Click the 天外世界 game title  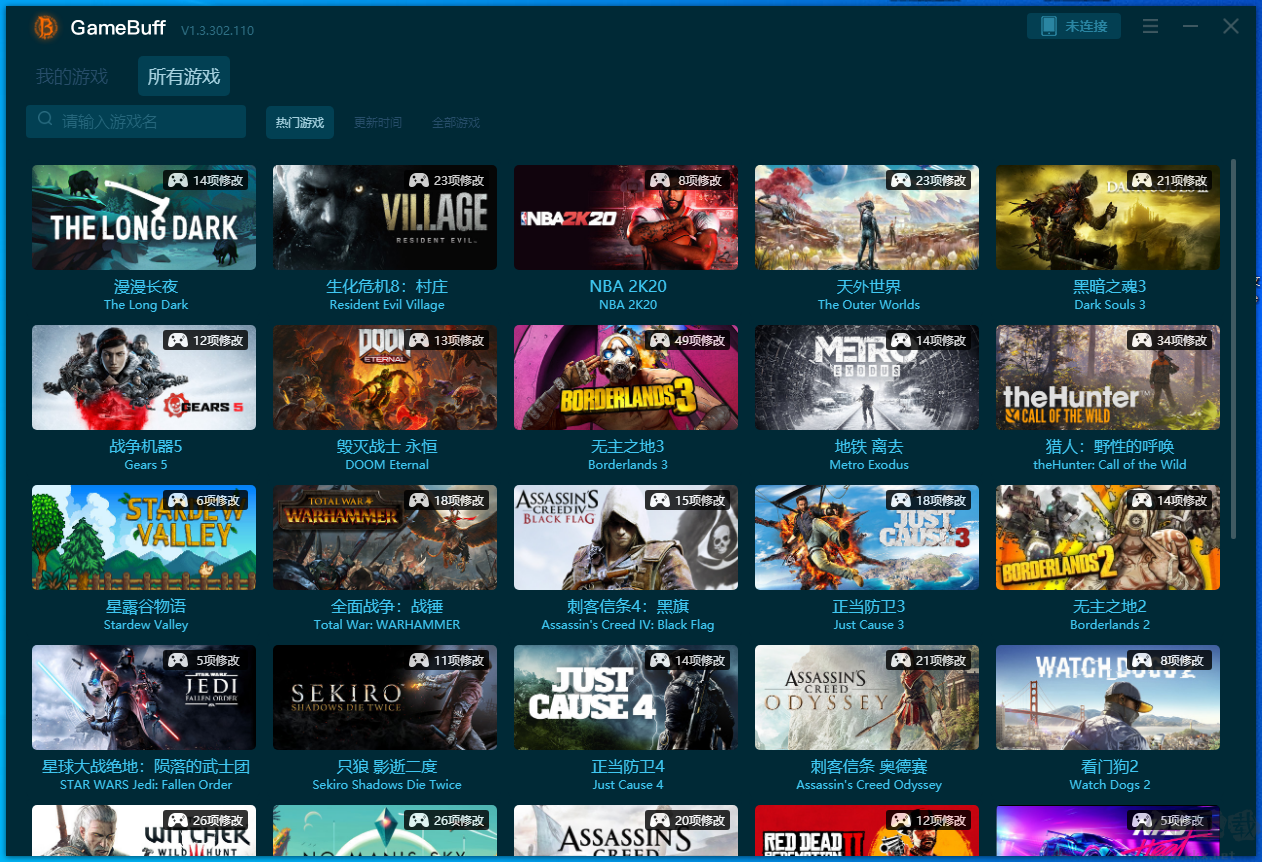tap(869, 287)
